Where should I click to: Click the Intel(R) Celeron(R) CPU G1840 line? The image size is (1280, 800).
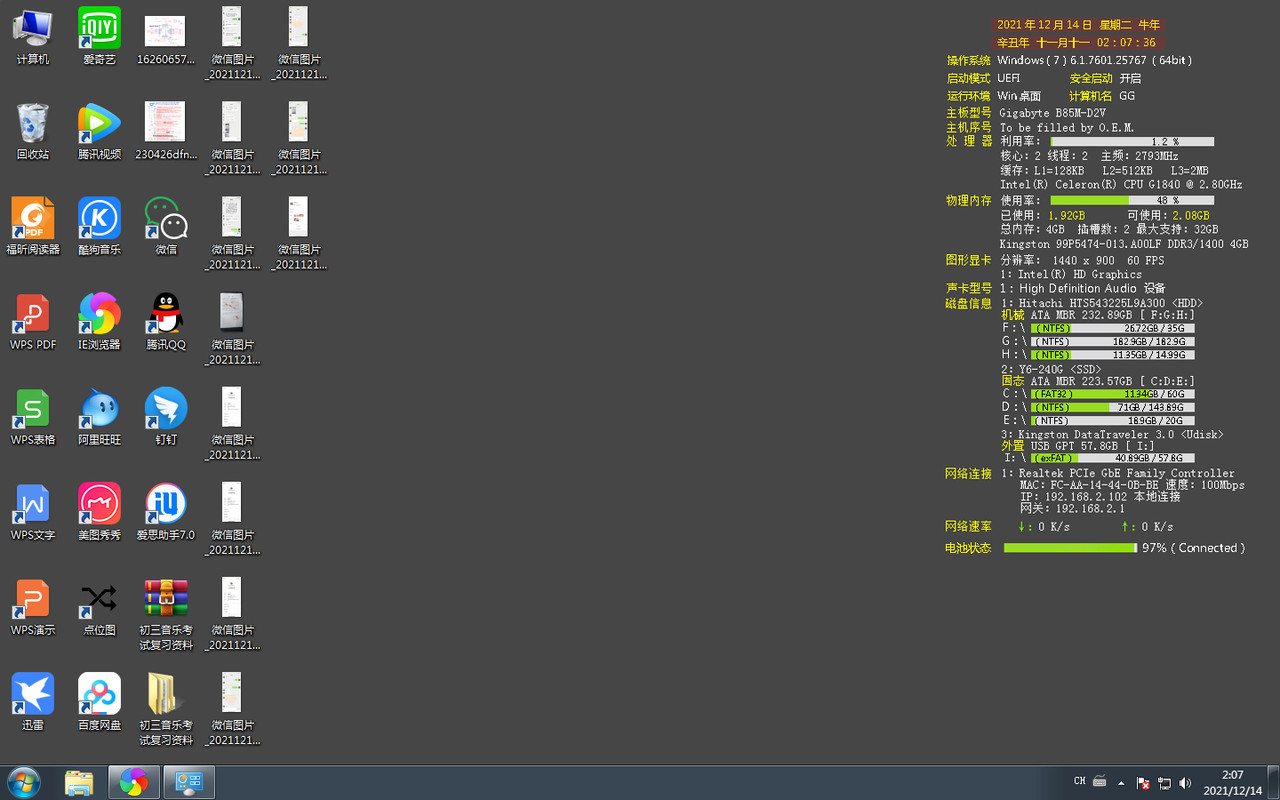pyautogui.click(x=1121, y=185)
